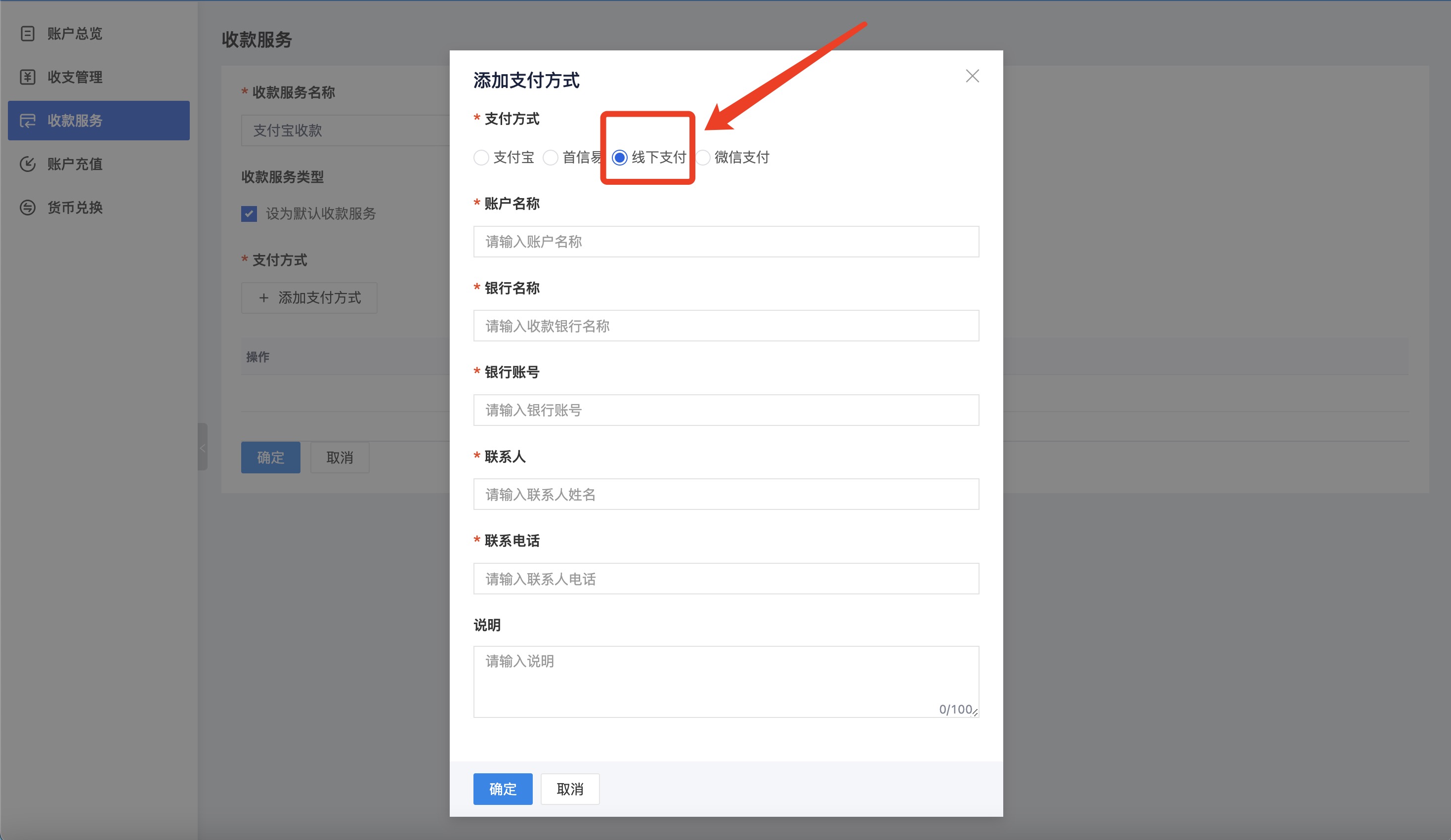Open 收支管理 menu item

98,77
